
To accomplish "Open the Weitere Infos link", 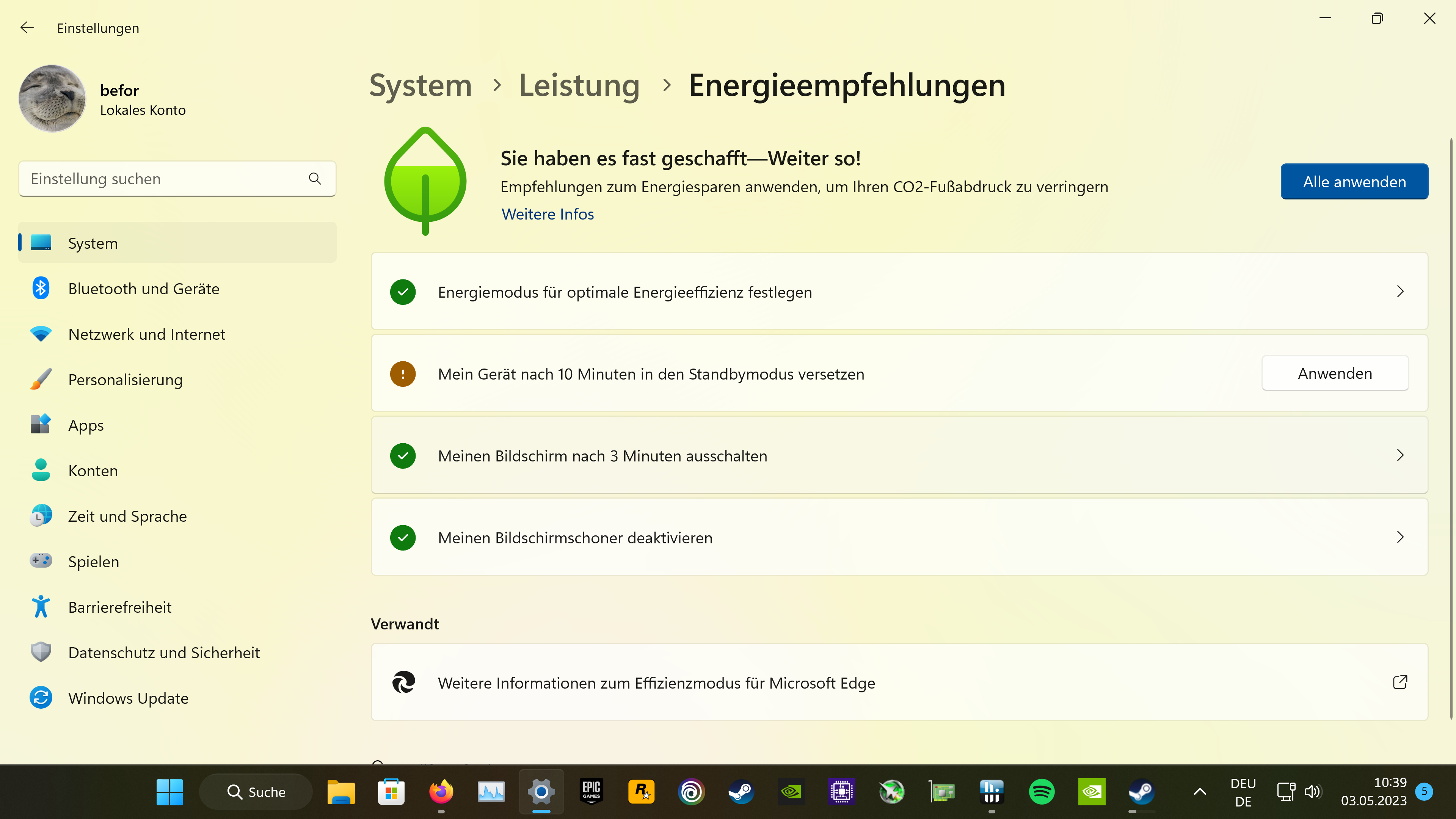I will tap(546, 213).
